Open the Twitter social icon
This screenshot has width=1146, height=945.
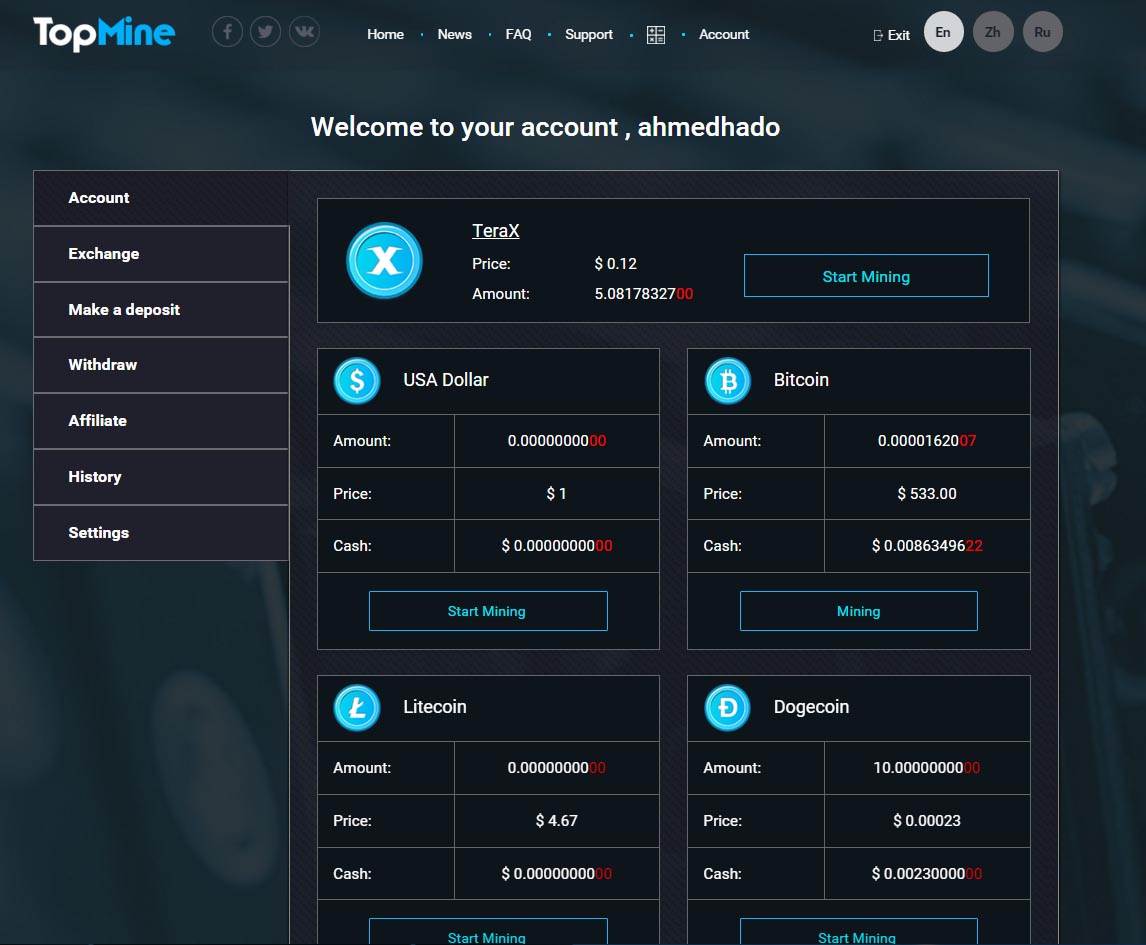(265, 31)
